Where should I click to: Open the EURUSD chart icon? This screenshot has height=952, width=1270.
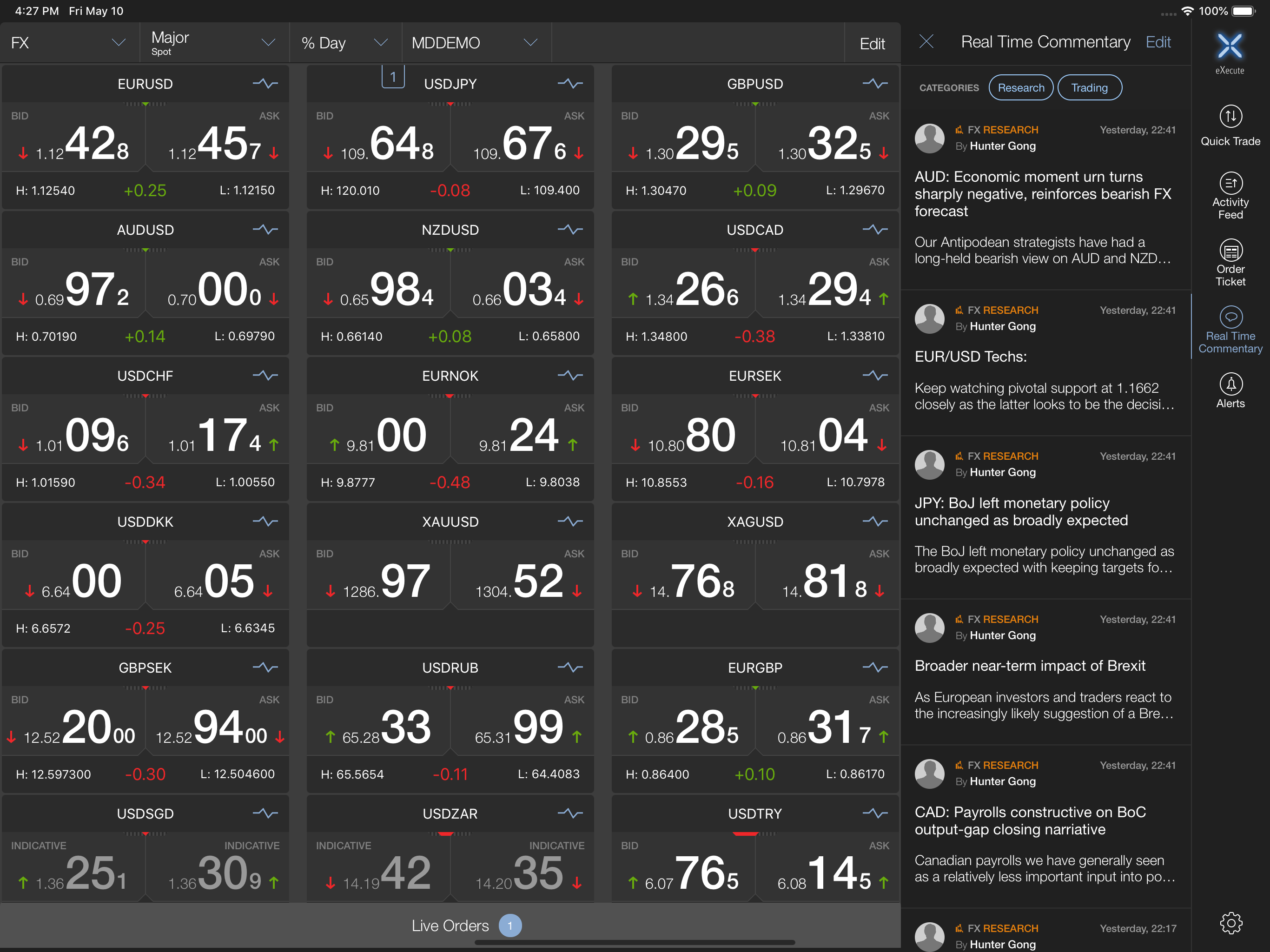click(265, 84)
